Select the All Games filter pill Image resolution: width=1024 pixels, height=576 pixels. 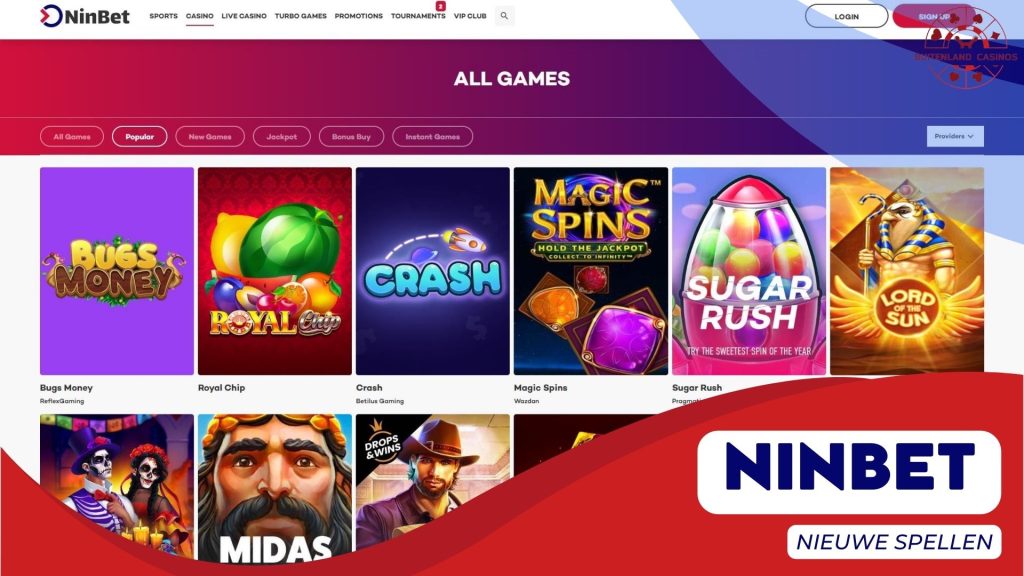click(x=72, y=136)
